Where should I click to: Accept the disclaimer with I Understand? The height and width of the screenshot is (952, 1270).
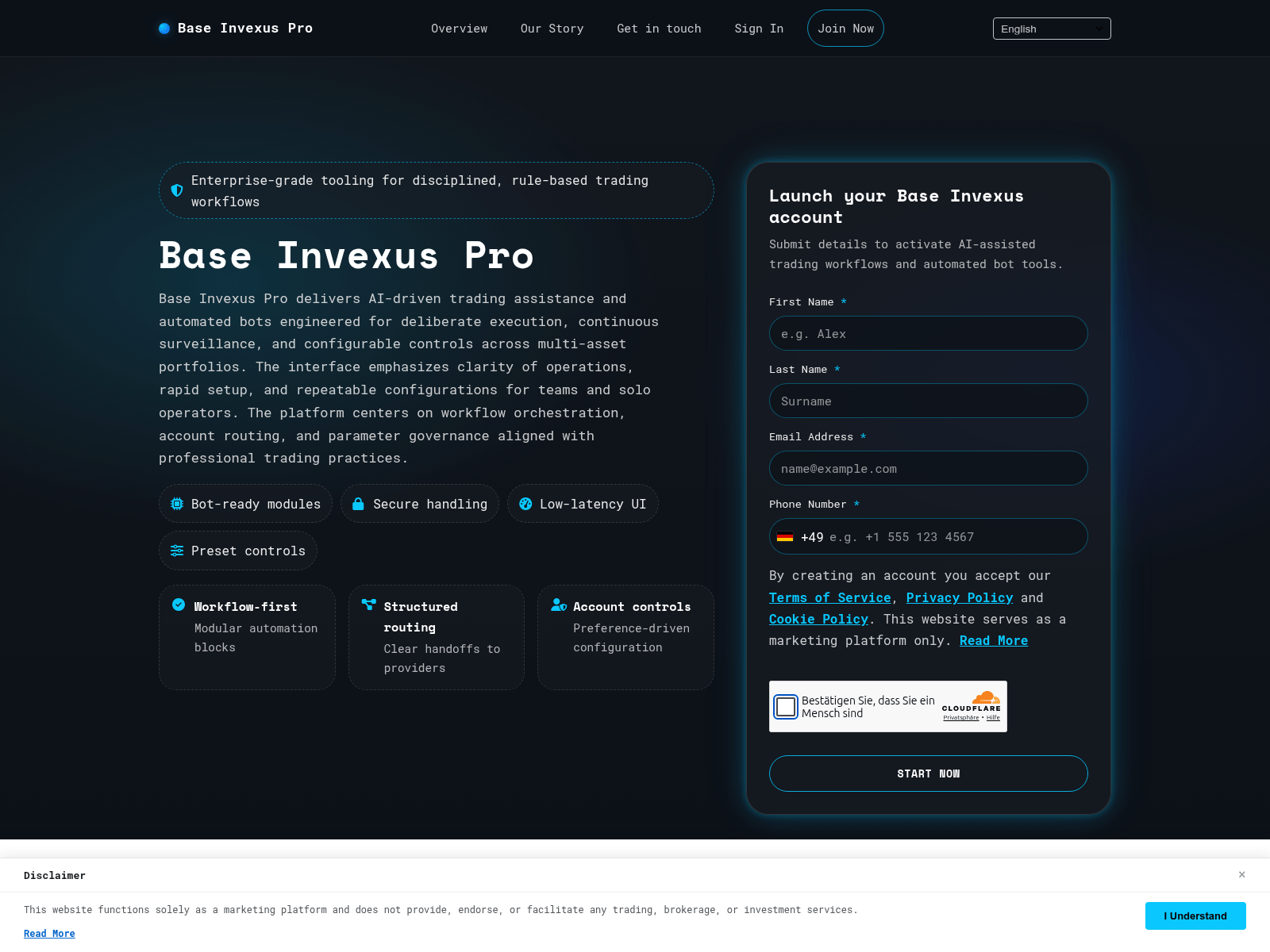coord(1195,916)
